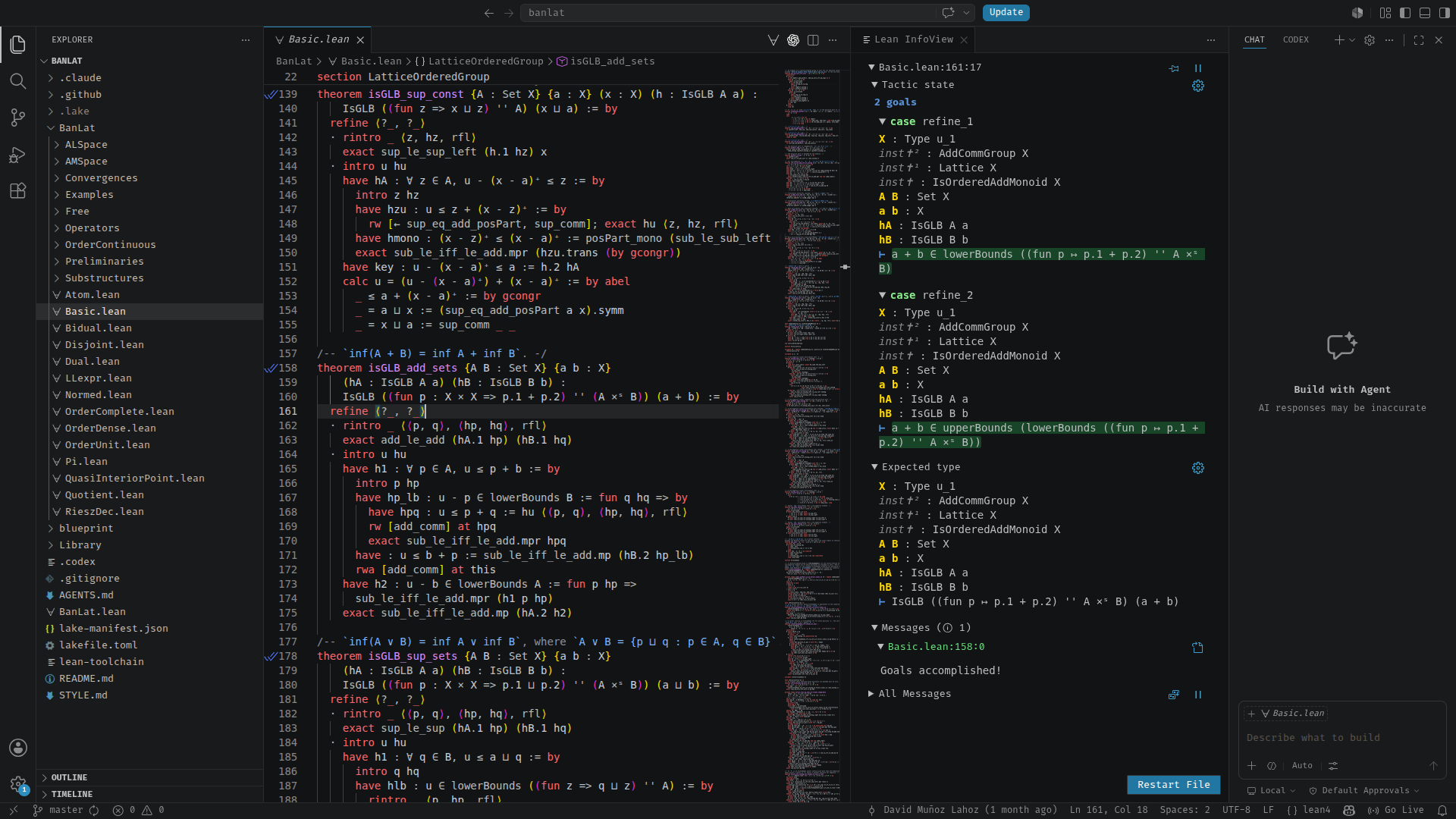The width and height of the screenshot is (1456, 819).
Task: Open Expected type settings gear
Action: [1198, 468]
